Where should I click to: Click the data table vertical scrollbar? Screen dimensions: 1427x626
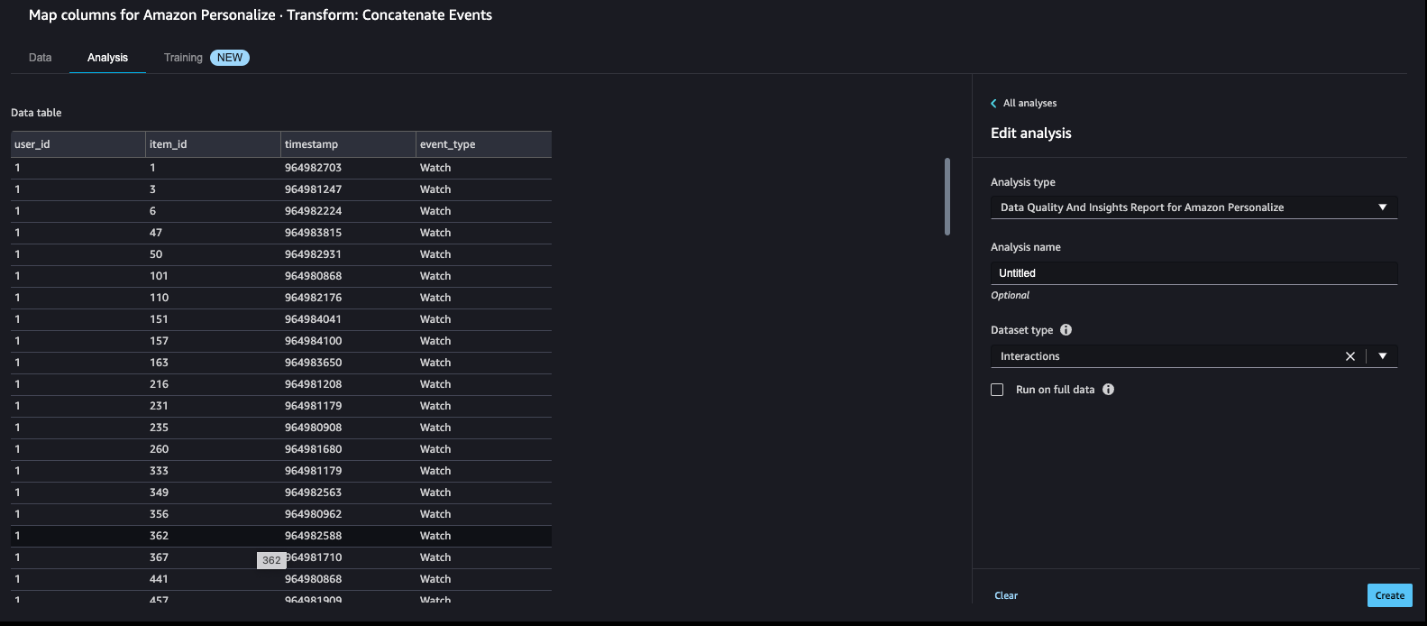click(x=947, y=197)
